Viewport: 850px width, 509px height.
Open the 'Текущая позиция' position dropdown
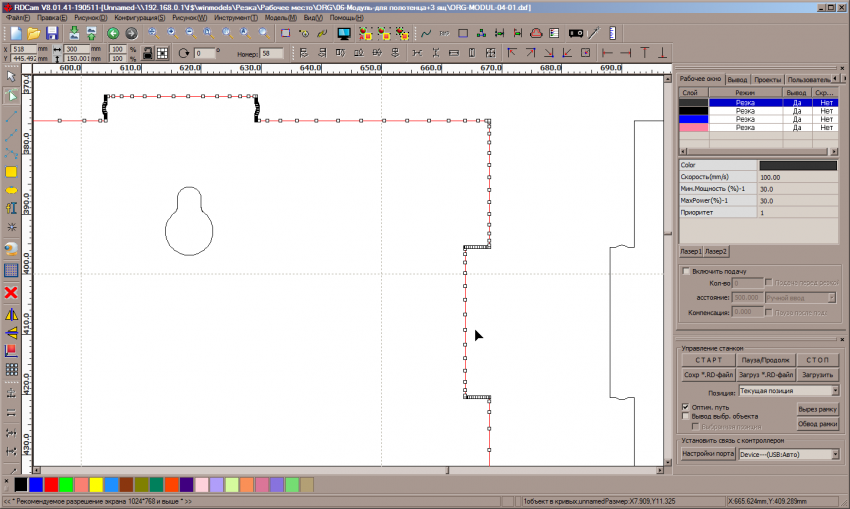(789, 391)
